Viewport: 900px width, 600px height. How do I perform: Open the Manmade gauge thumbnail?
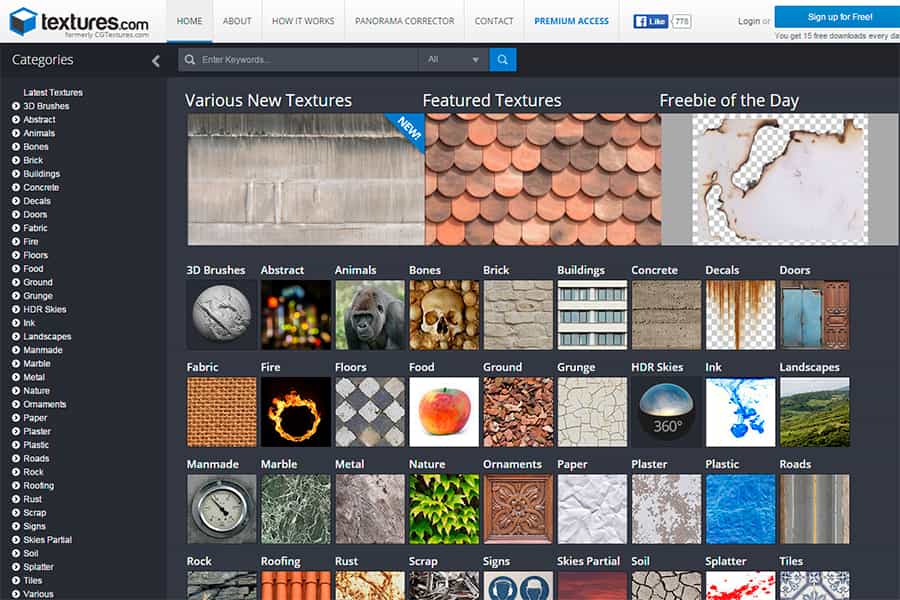(221, 509)
